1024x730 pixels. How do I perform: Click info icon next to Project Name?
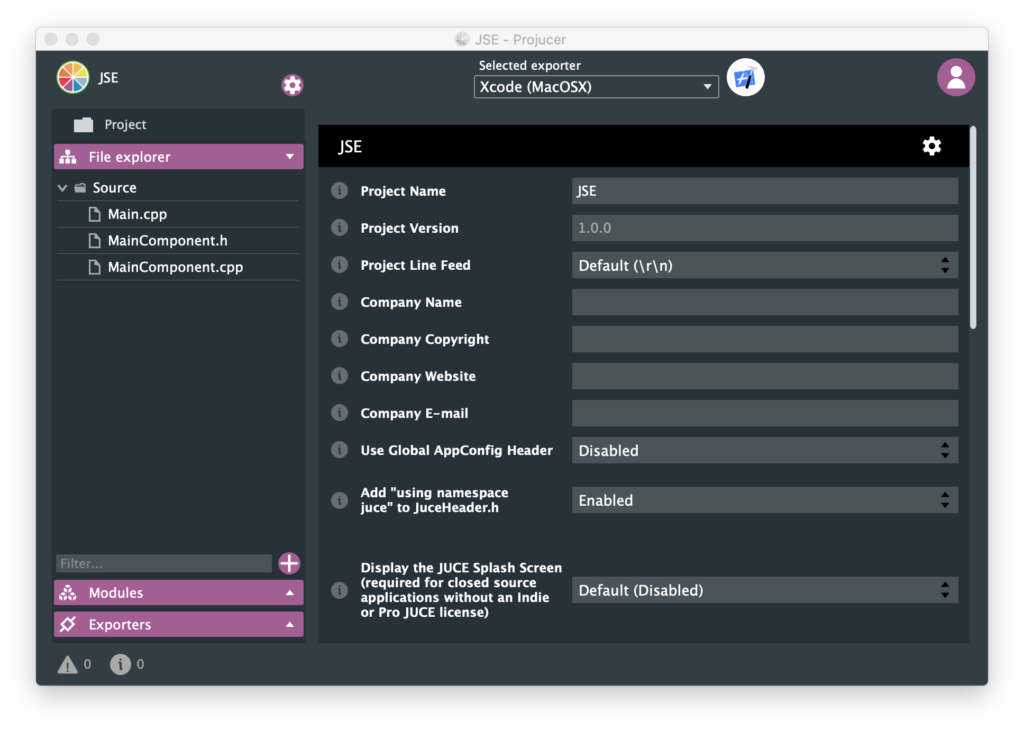[340, 191]
